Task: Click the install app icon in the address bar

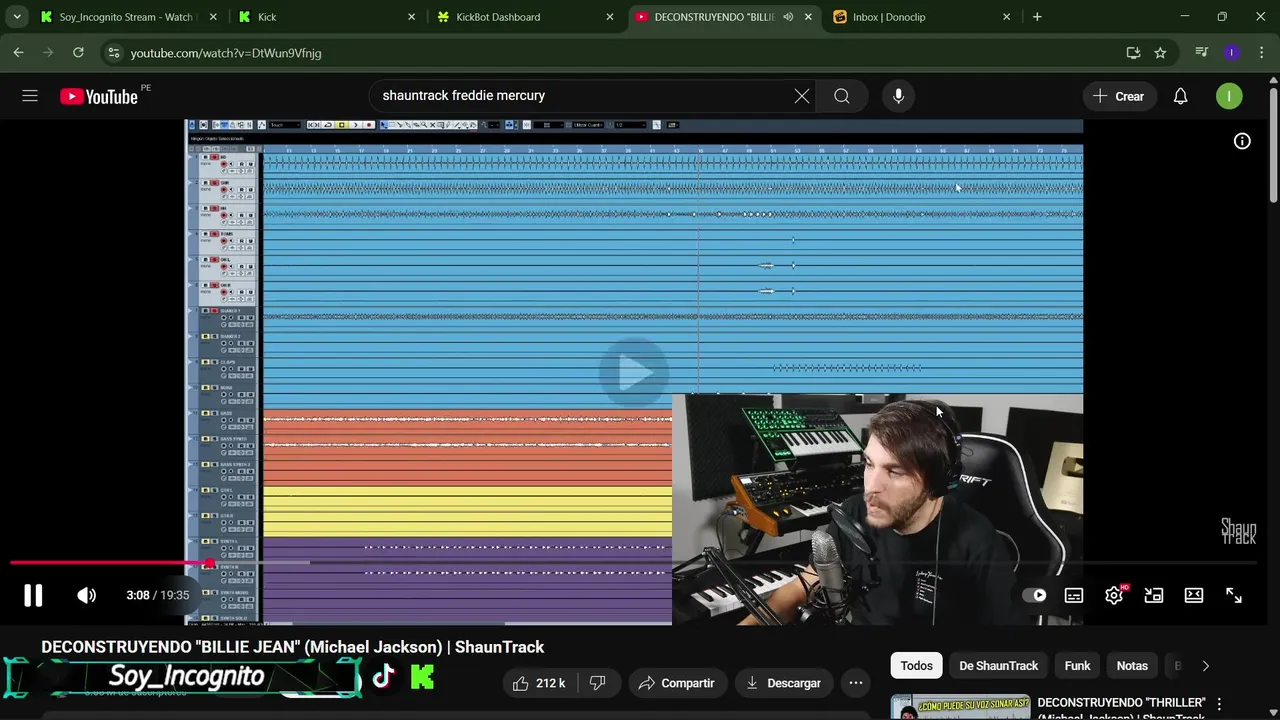Action: click(x=1133, y=53)
